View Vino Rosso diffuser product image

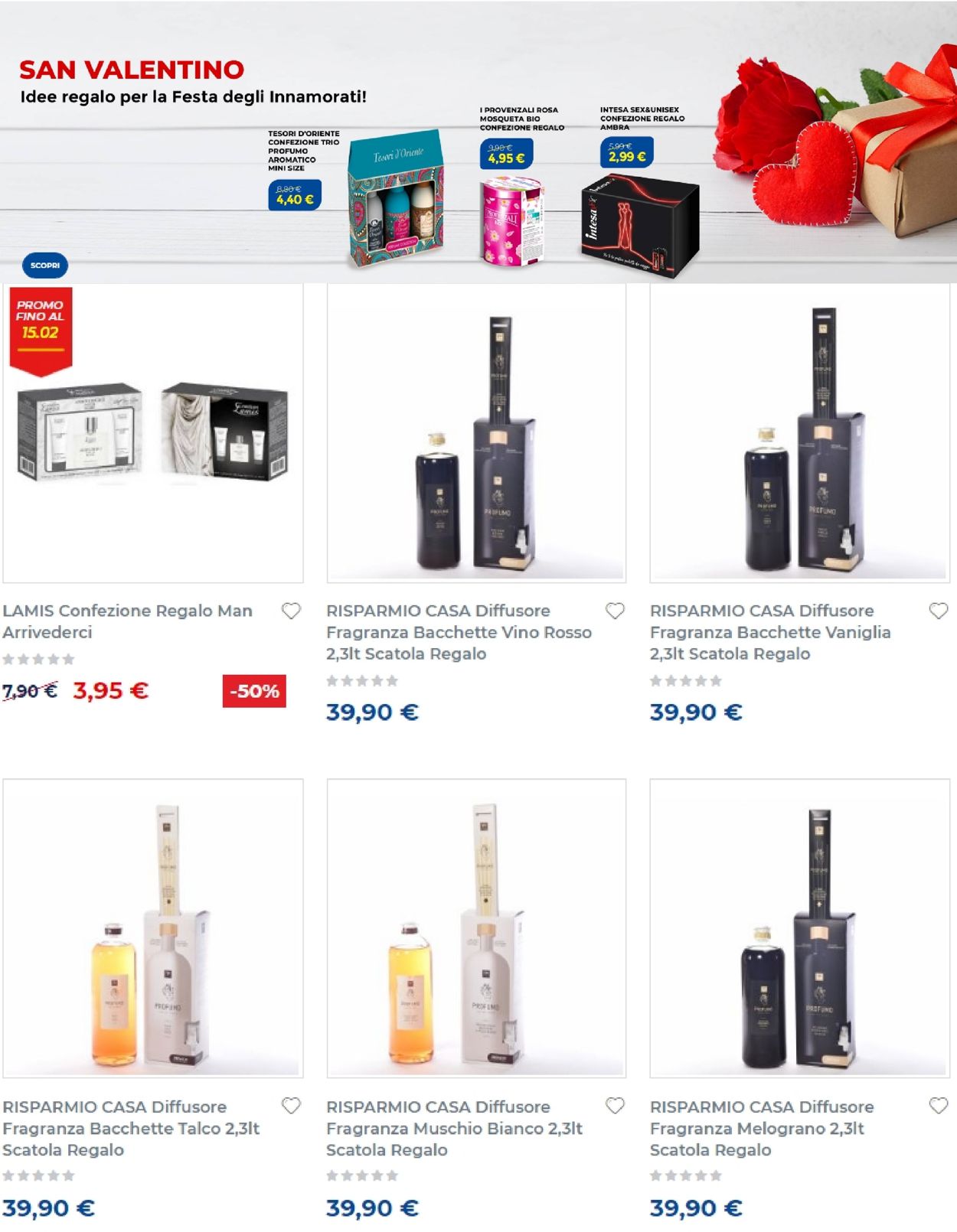pyautogui.click(x=476, y=433)
